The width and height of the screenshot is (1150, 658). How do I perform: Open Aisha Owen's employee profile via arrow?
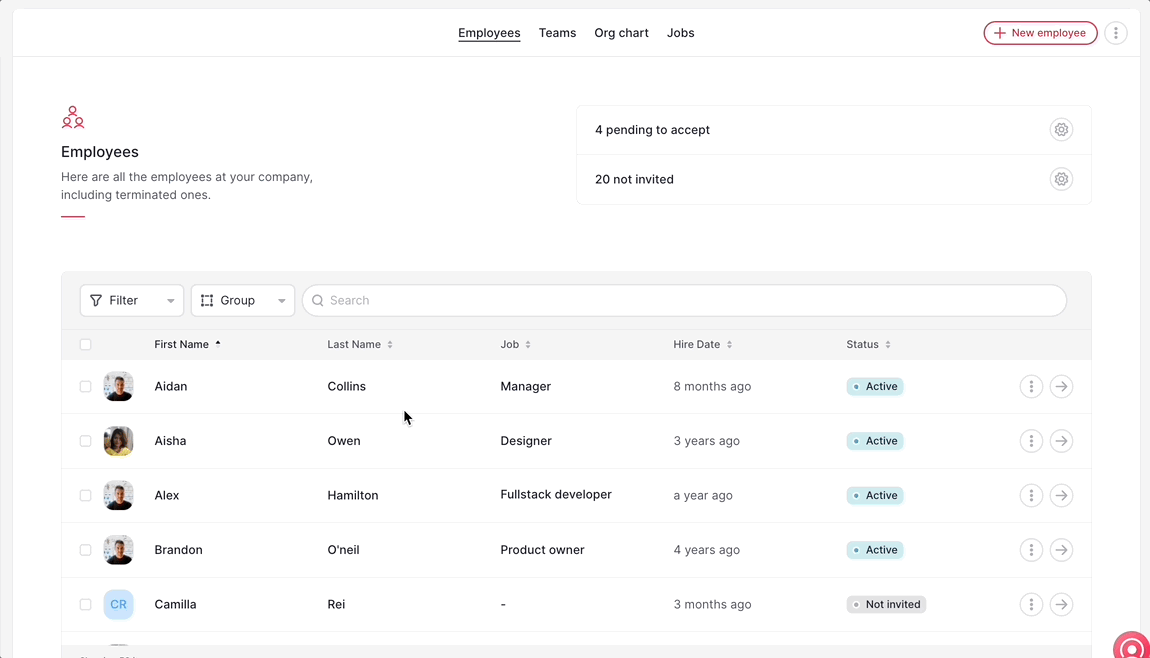point(1061,440)
